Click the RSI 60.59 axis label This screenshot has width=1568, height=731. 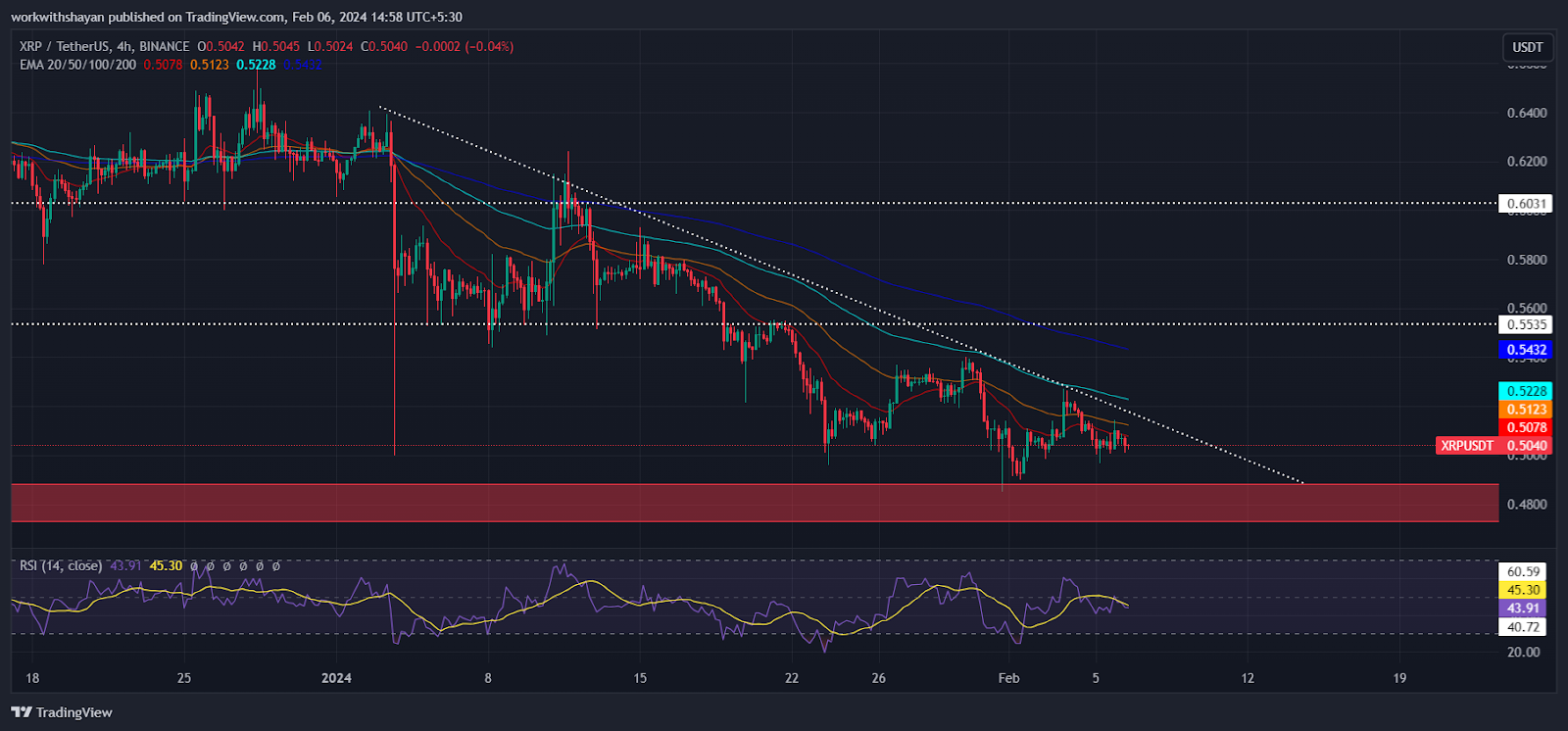pos(1524,571)
